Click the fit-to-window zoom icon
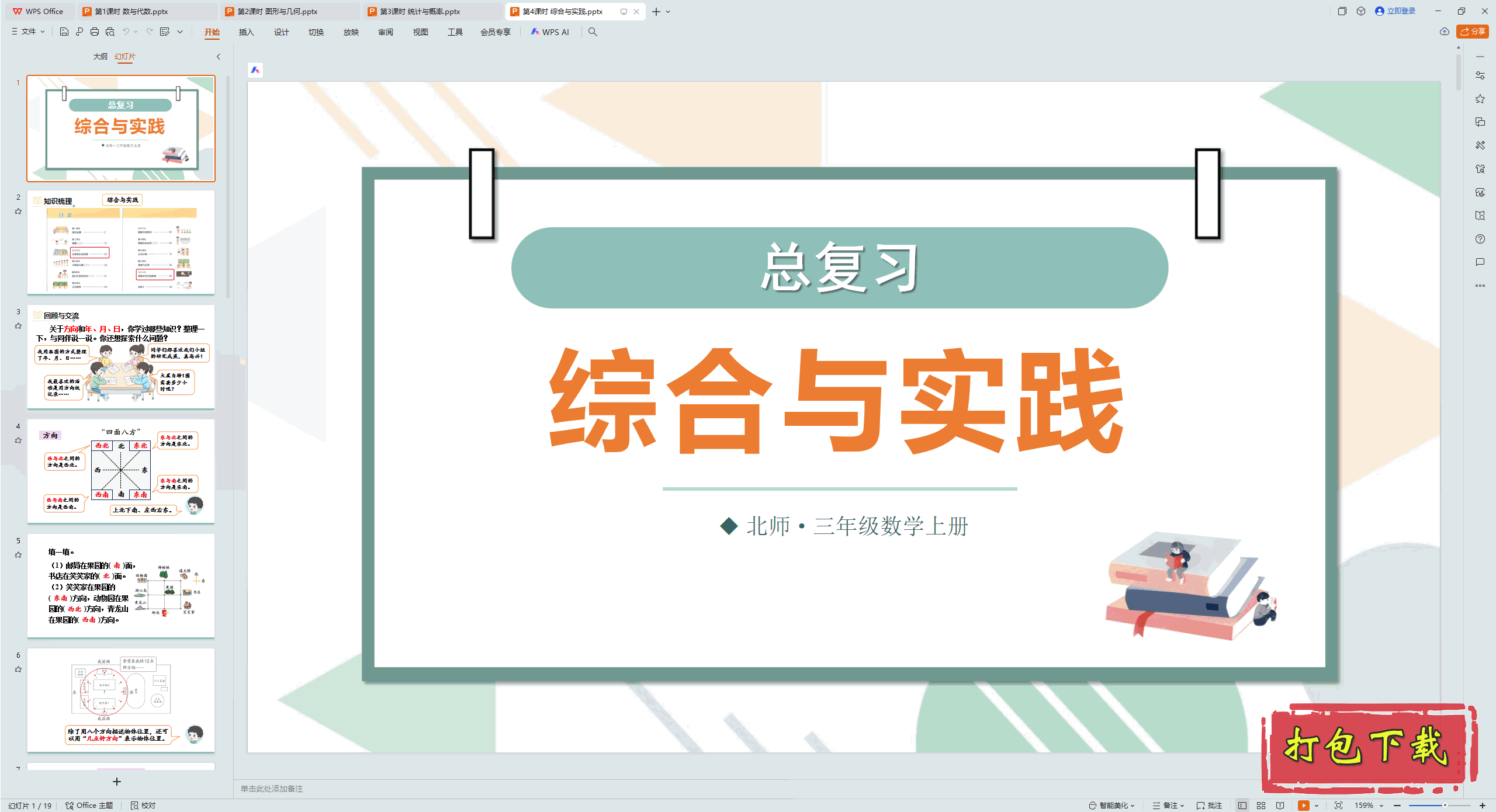This screenshot has height=812, width=1496. point(1338,805)
